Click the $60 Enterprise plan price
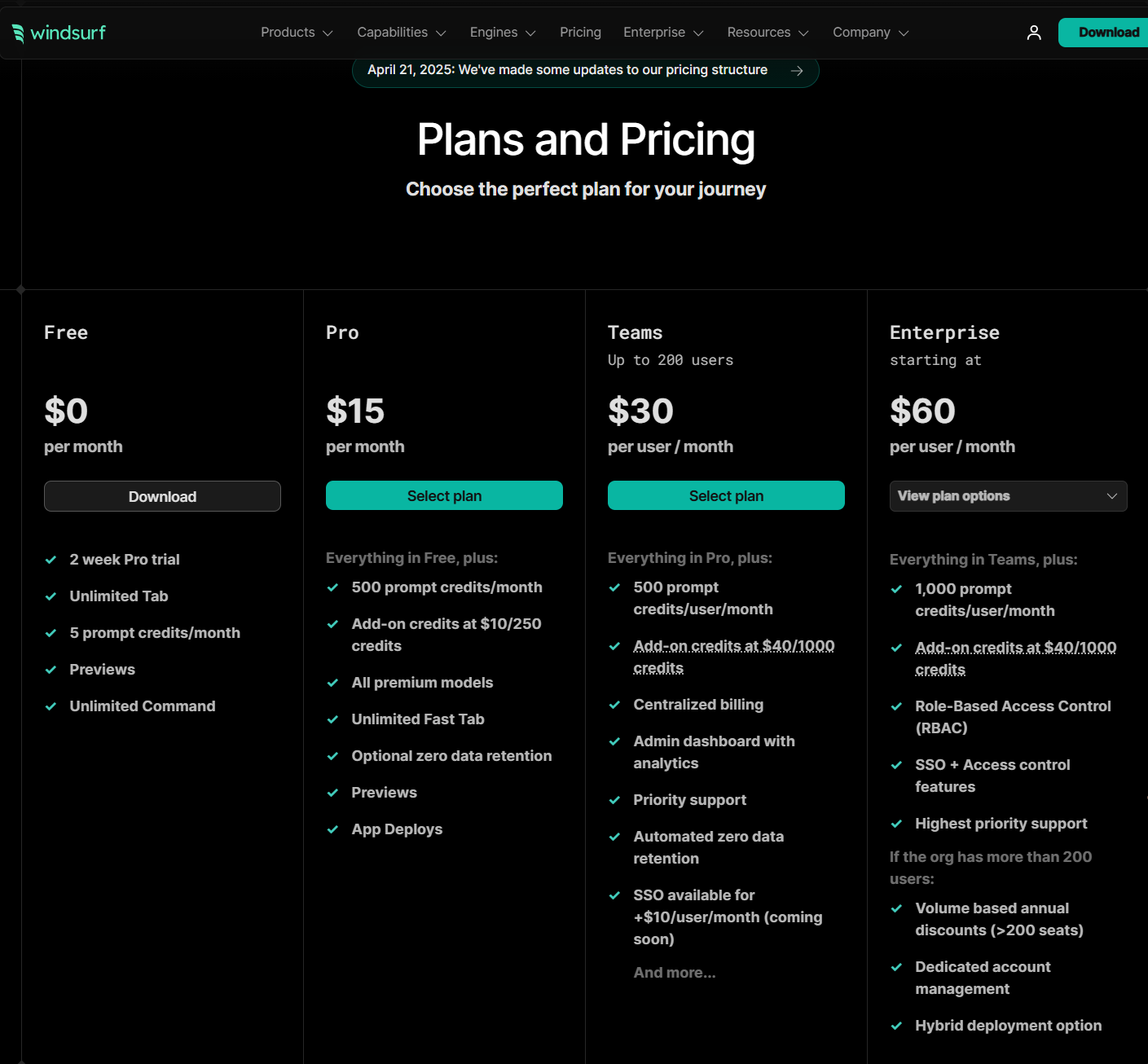1148x1064 pixels. coord(922,411)
